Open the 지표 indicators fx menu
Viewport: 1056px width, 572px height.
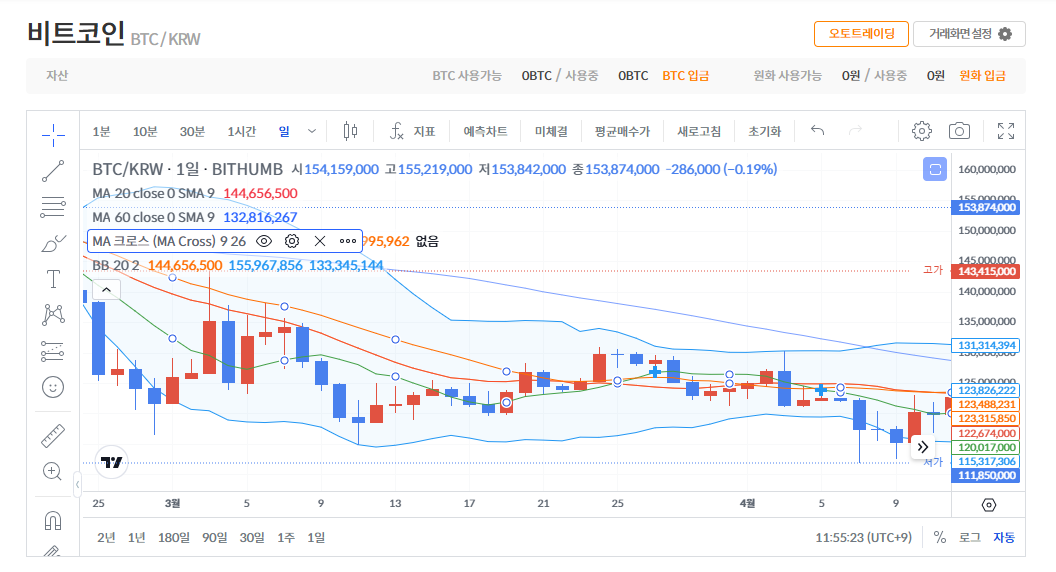click(x=413, y=131)
